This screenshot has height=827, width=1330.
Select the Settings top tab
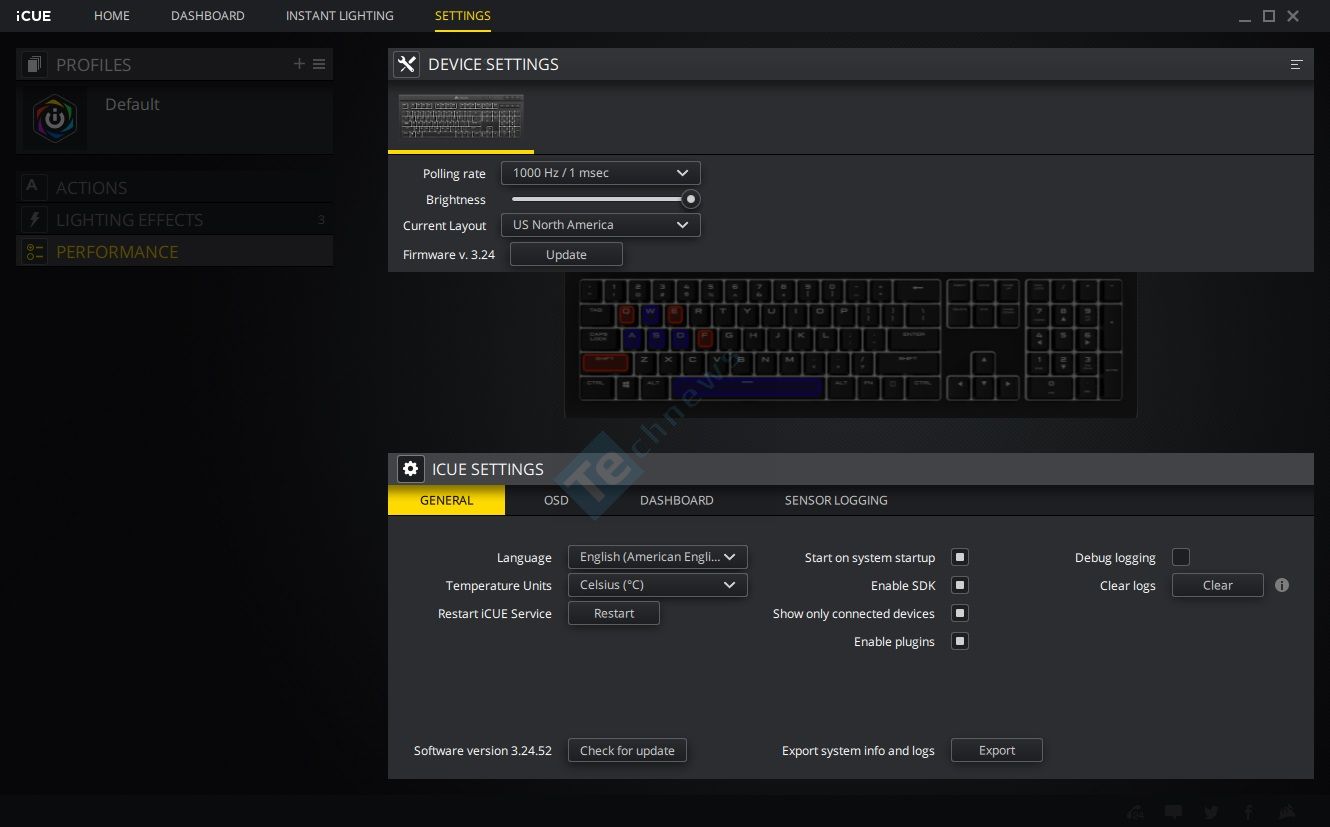(x=463, y=16)
